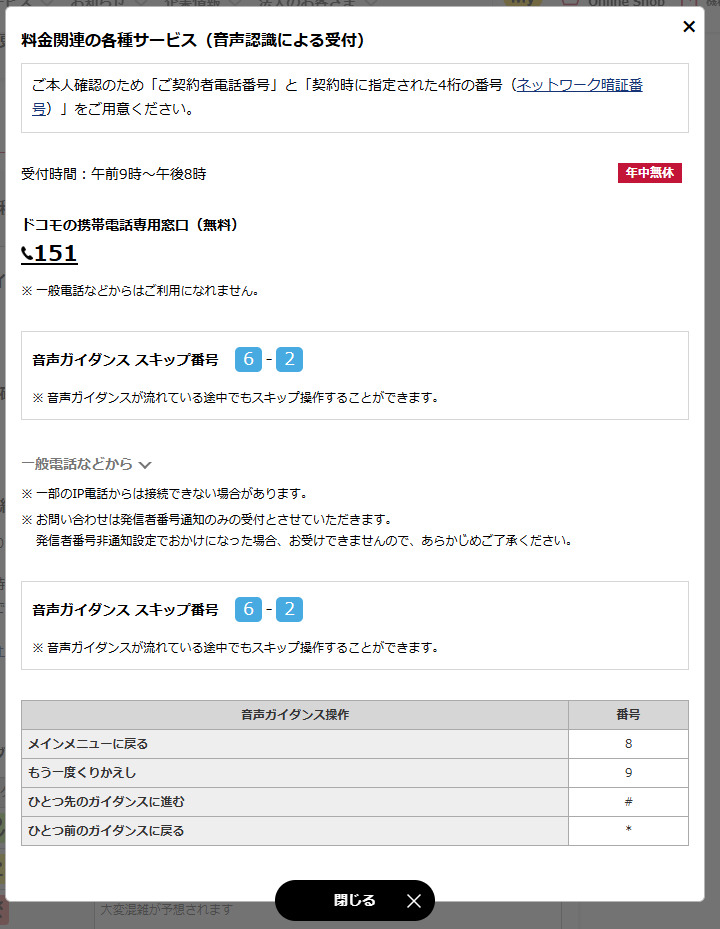Image resolution: width=720 pixels, height=929 pixels.
Task: Select the メインメニューに戻る table row
Action: (295, 744)
